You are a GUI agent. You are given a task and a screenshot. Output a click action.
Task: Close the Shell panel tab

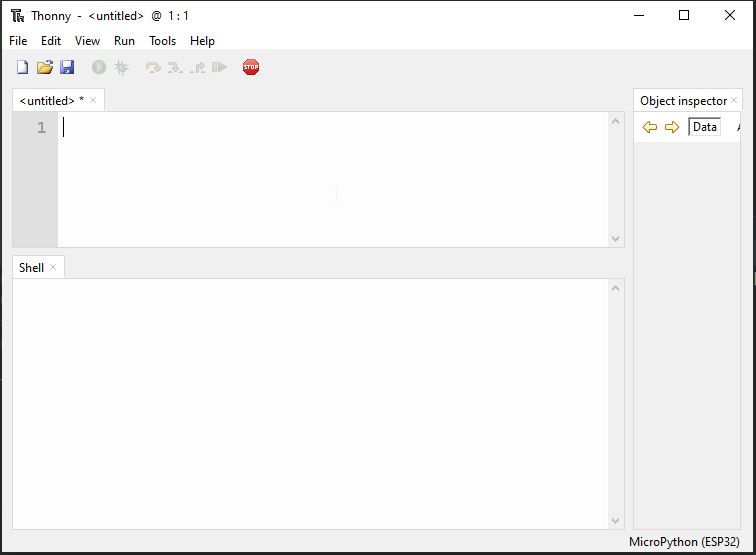pyautogui.click(x=53, y=267)
